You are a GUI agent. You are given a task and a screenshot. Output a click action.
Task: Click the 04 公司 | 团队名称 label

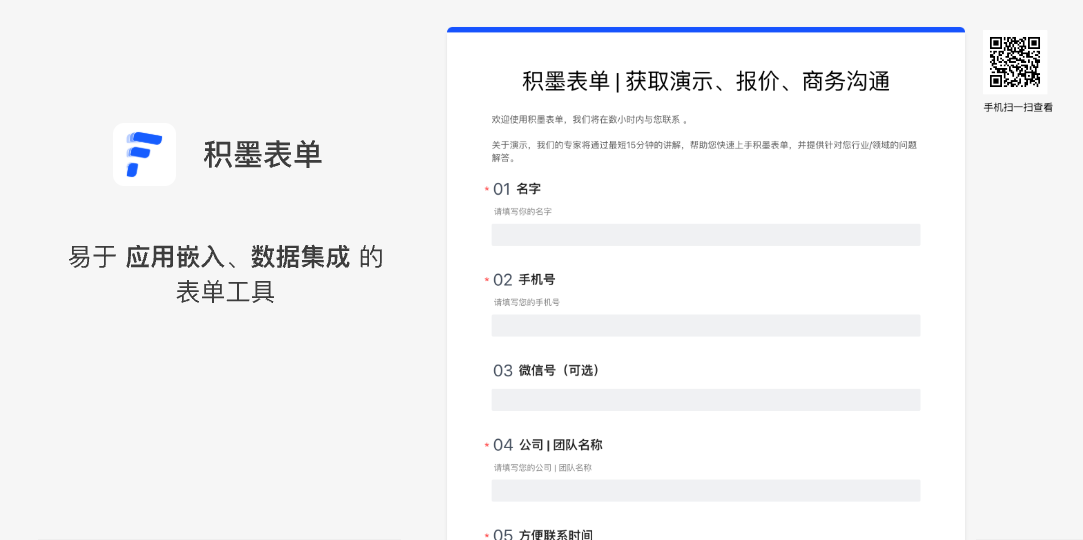[548, 445]
